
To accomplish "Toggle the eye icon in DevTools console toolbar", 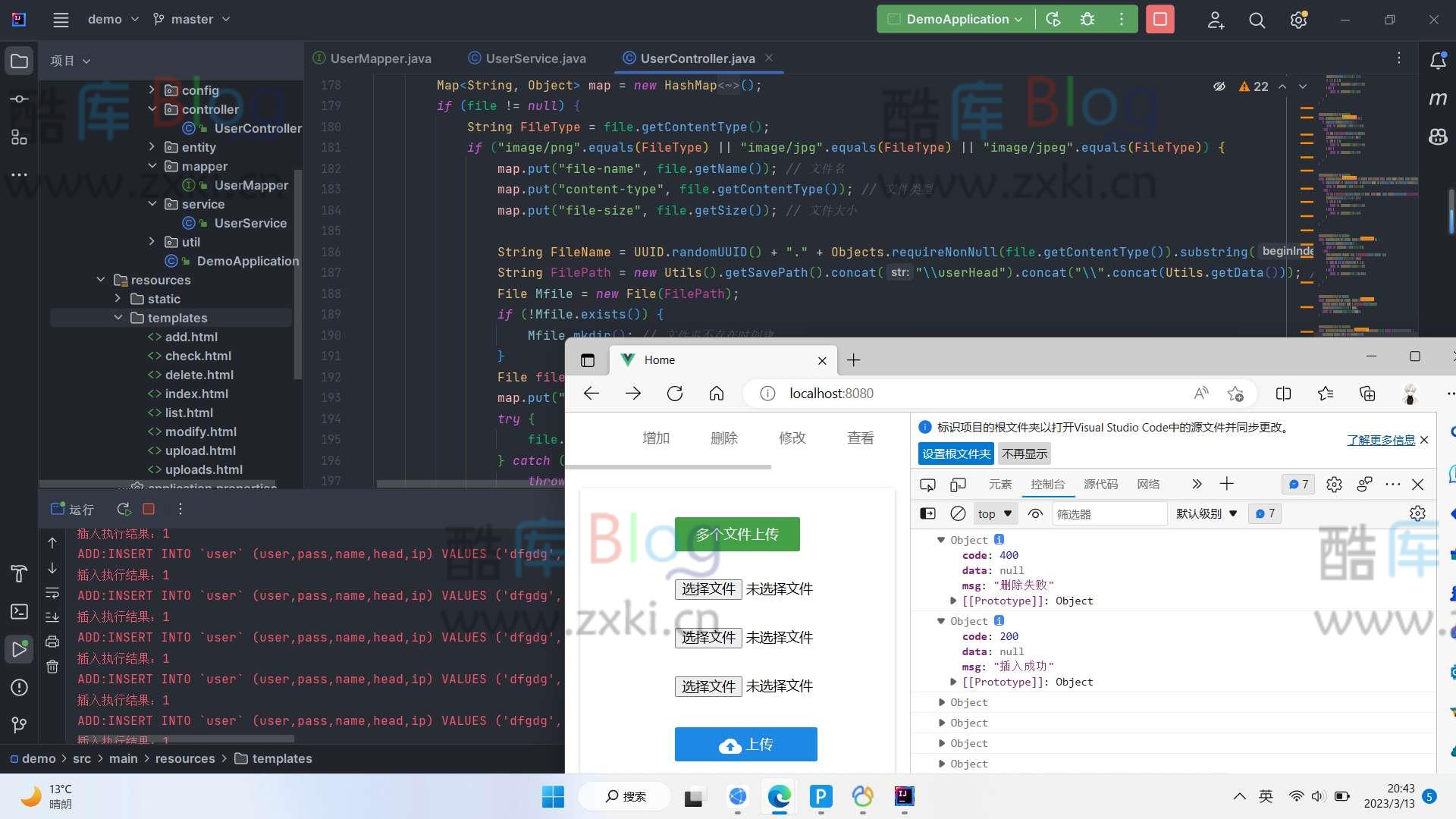I will pyautogui.click(x=1035, y=513).
